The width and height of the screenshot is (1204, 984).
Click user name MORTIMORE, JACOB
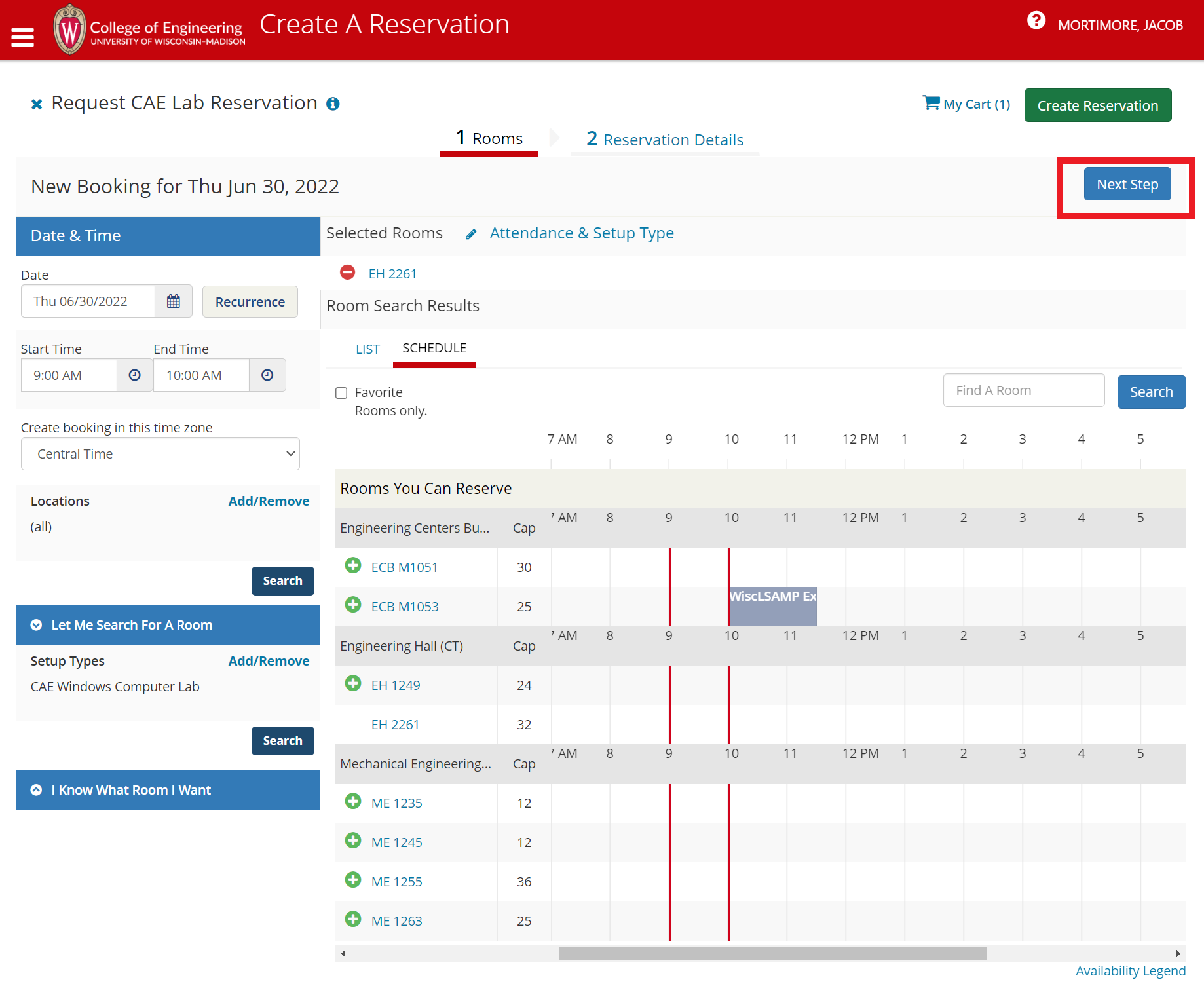pyautogui.click(x=1120, y=26)
